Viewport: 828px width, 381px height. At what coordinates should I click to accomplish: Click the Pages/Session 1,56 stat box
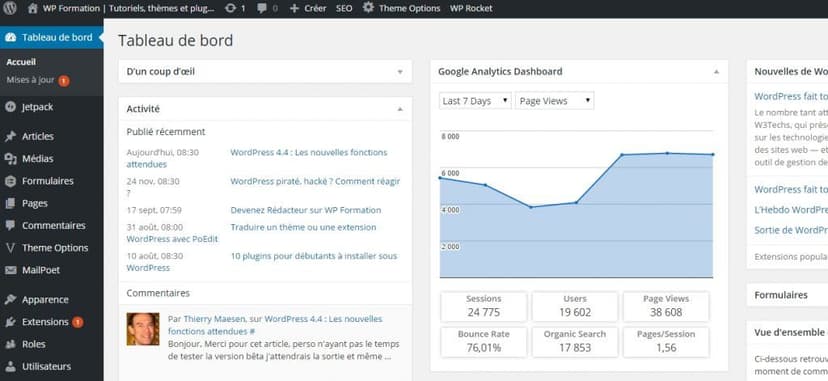tap(666, 341)
